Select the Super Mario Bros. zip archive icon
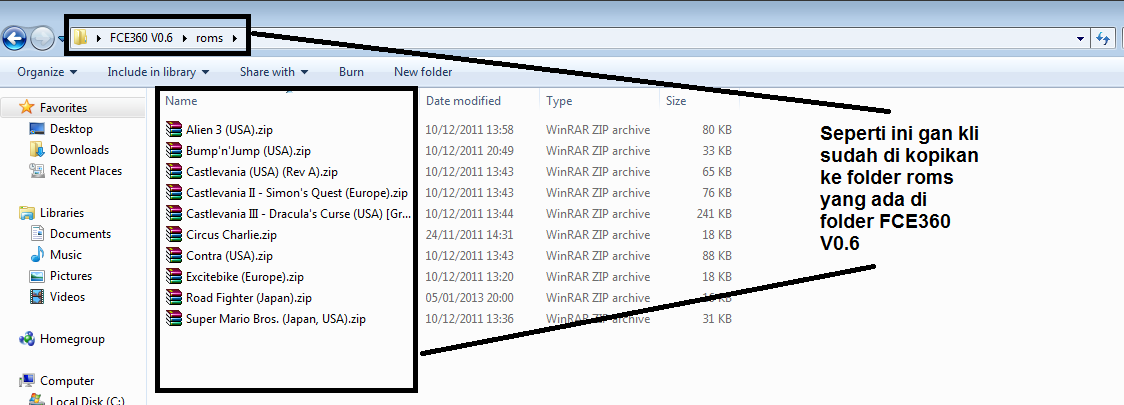 tap(174, 318)
